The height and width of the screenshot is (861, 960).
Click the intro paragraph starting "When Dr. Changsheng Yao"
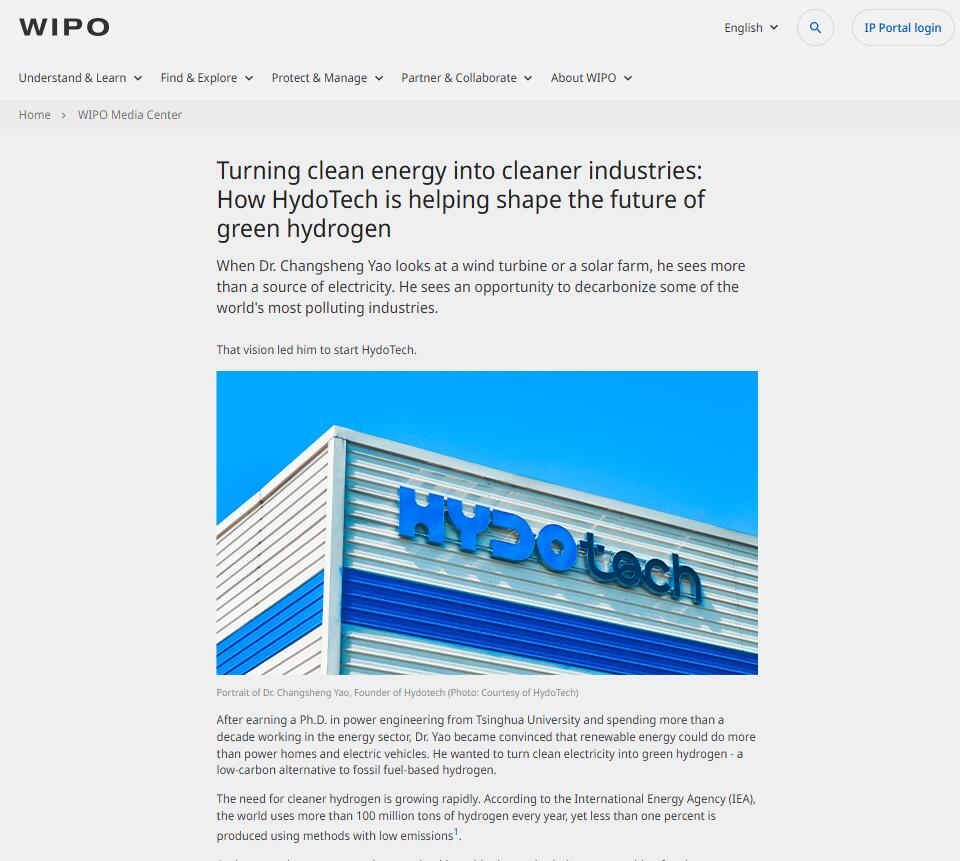(481, 287)
